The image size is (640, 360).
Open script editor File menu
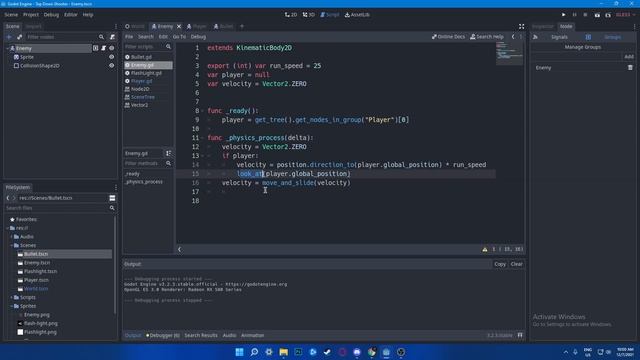(x=129, y=37)
